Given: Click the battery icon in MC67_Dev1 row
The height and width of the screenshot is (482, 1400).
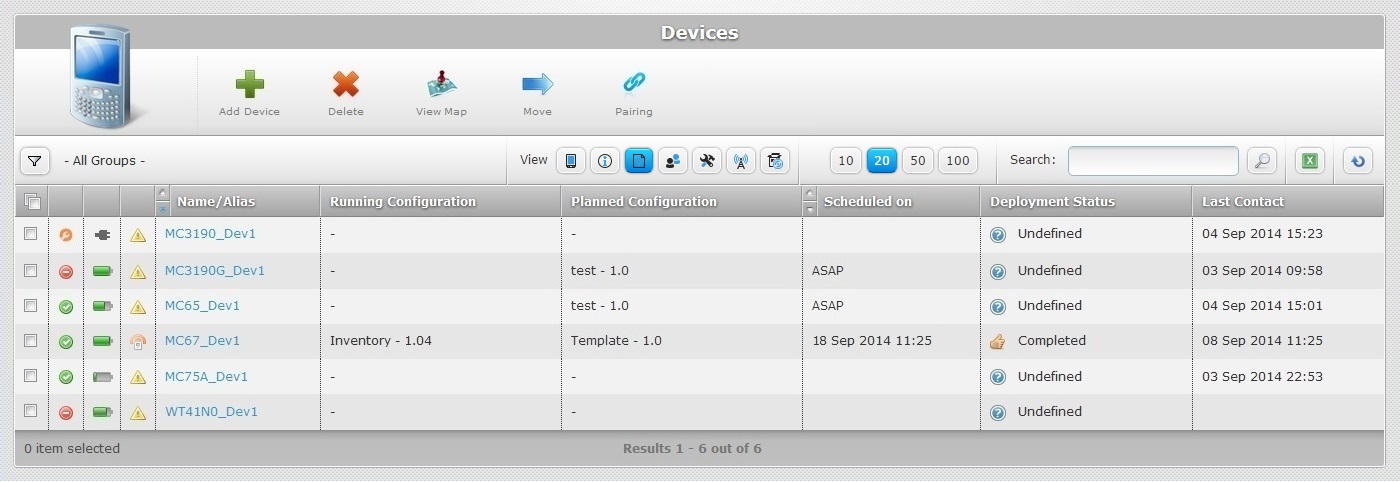Looking at the screenshot, I should [103, 342].
